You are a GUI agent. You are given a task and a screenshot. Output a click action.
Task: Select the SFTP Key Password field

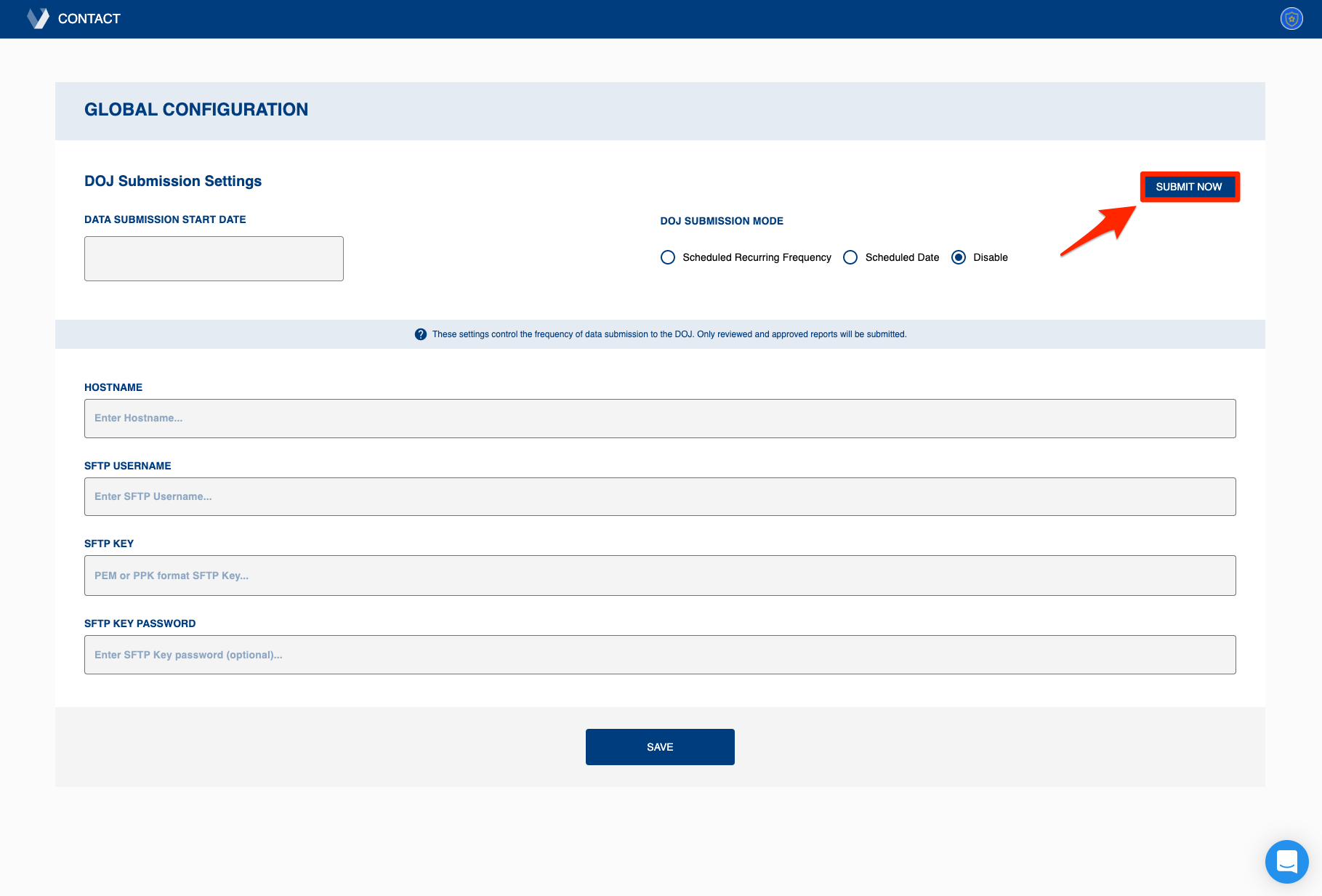pos(660,655)
